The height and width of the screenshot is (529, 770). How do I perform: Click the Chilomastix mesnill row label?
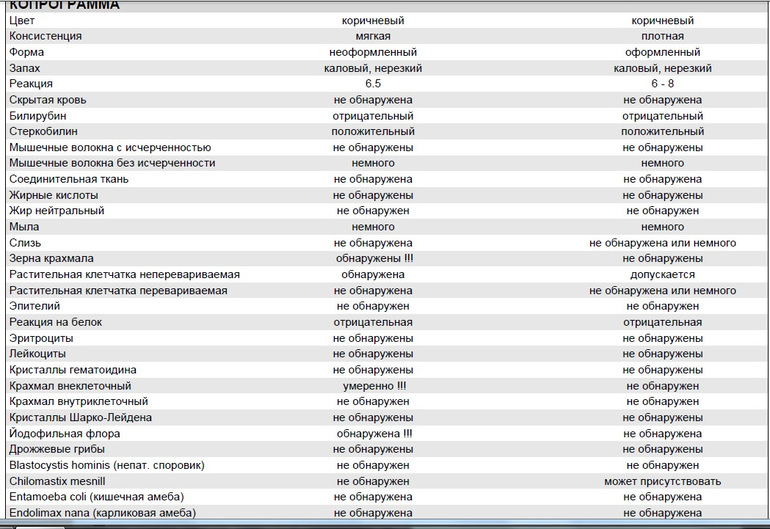point(62,481)
